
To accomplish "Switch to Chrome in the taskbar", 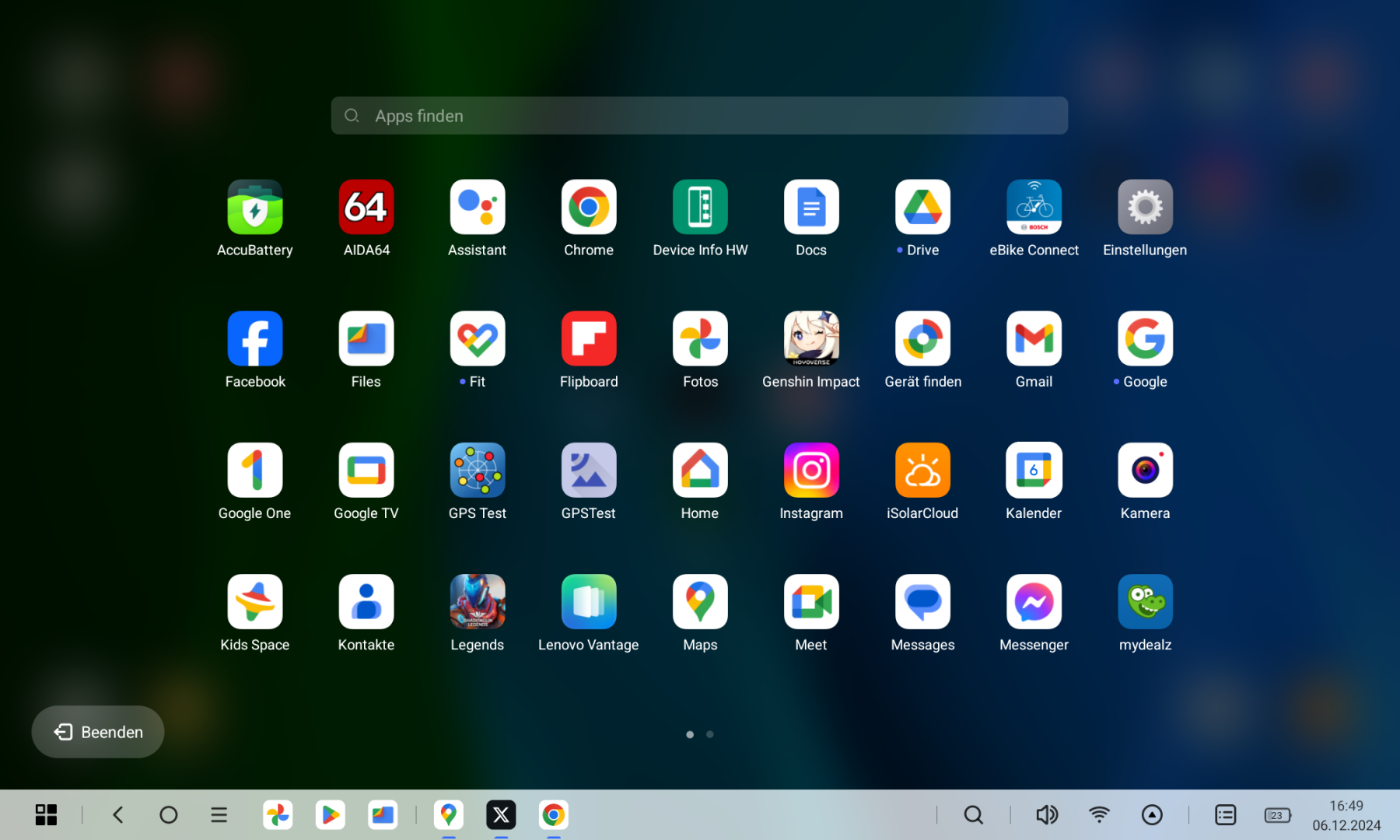I will click(553, 814).
